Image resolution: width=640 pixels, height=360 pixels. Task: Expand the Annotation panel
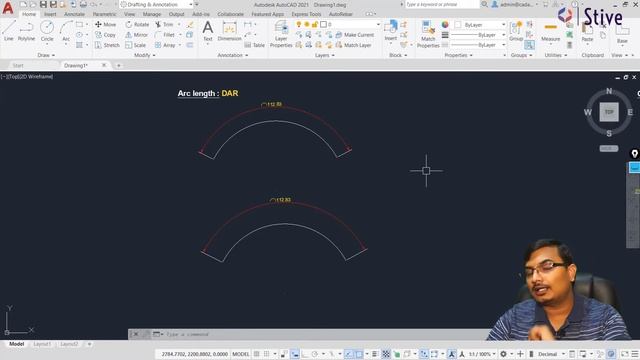point(232,55)
